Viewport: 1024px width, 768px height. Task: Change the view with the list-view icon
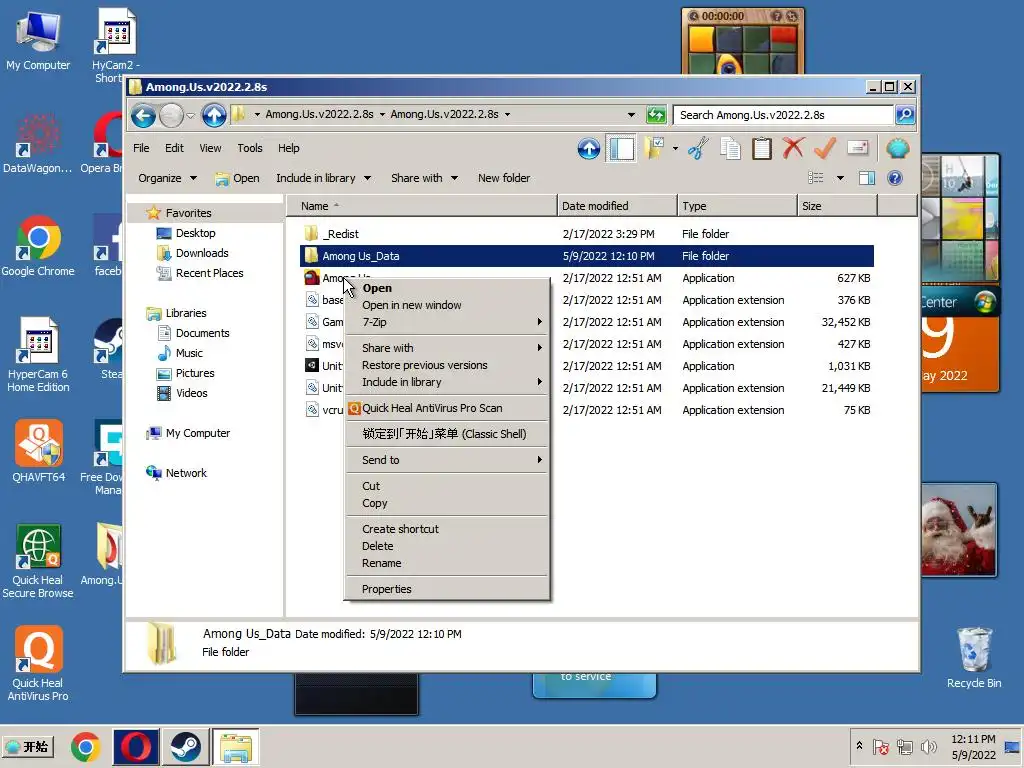click(816, 178)
